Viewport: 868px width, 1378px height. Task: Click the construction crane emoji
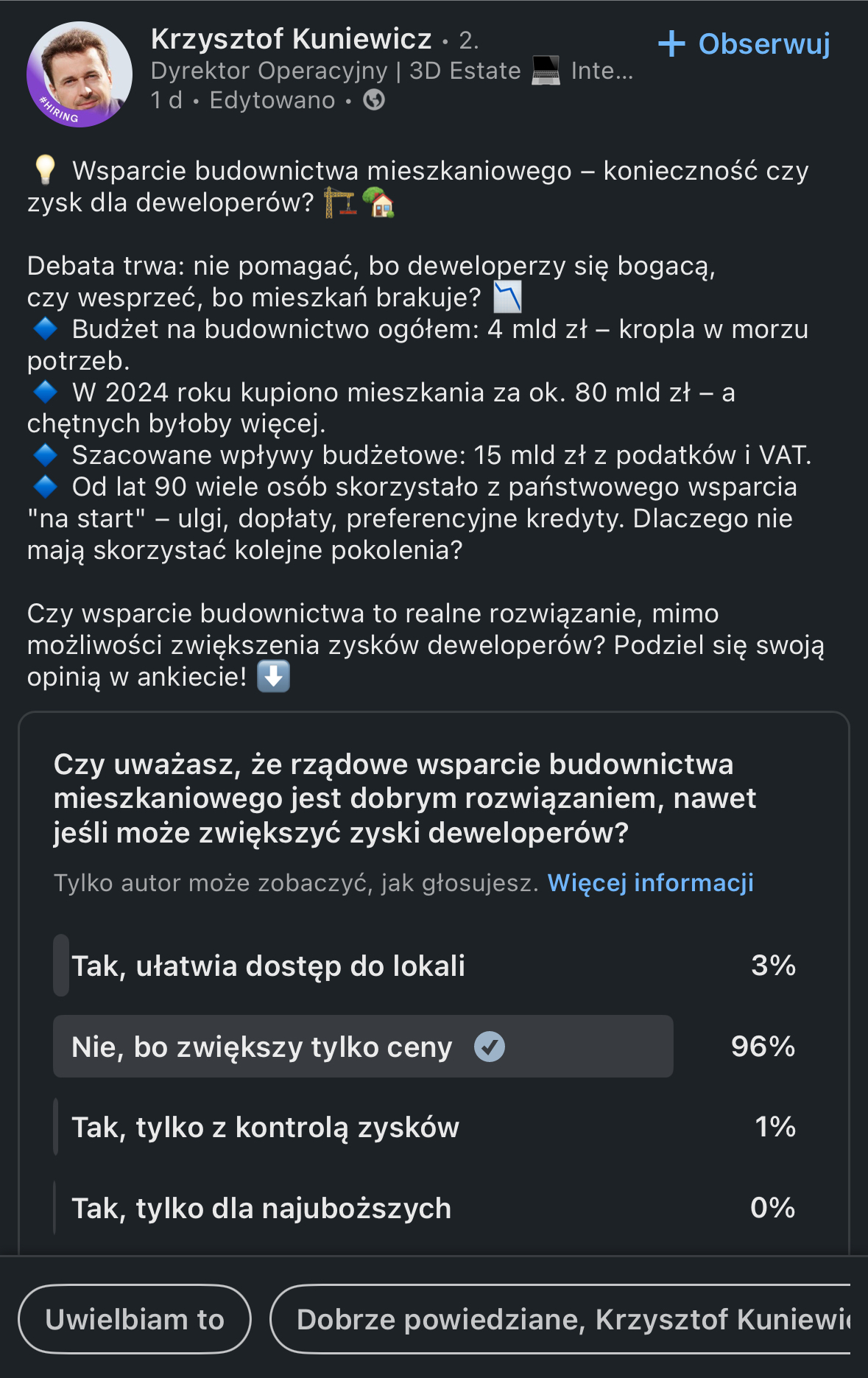(340, 203)
